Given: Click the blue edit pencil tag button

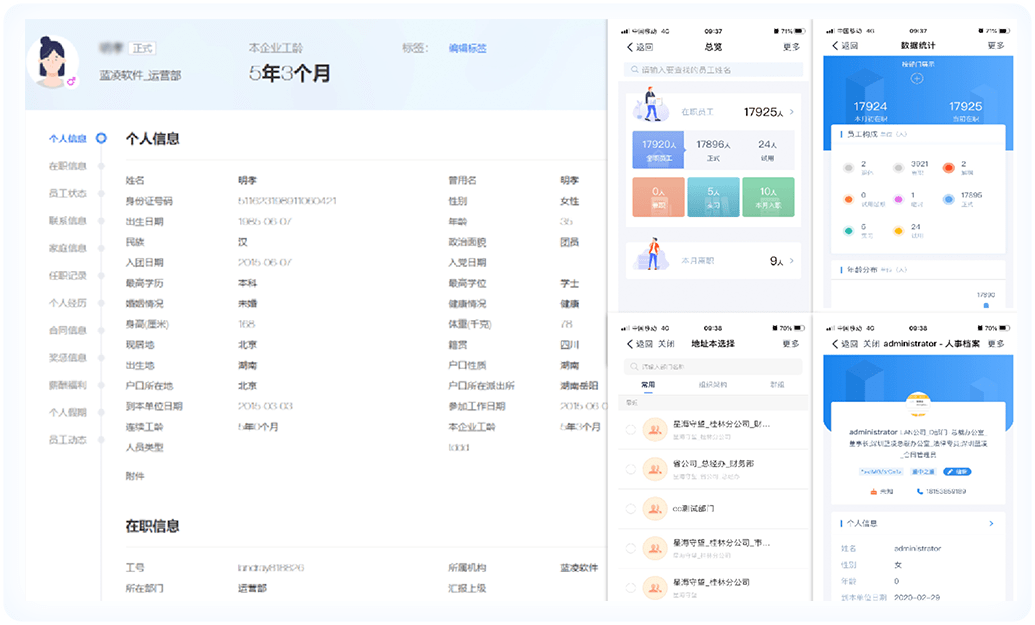Looking at the screenshot, I should click(957, 471).
